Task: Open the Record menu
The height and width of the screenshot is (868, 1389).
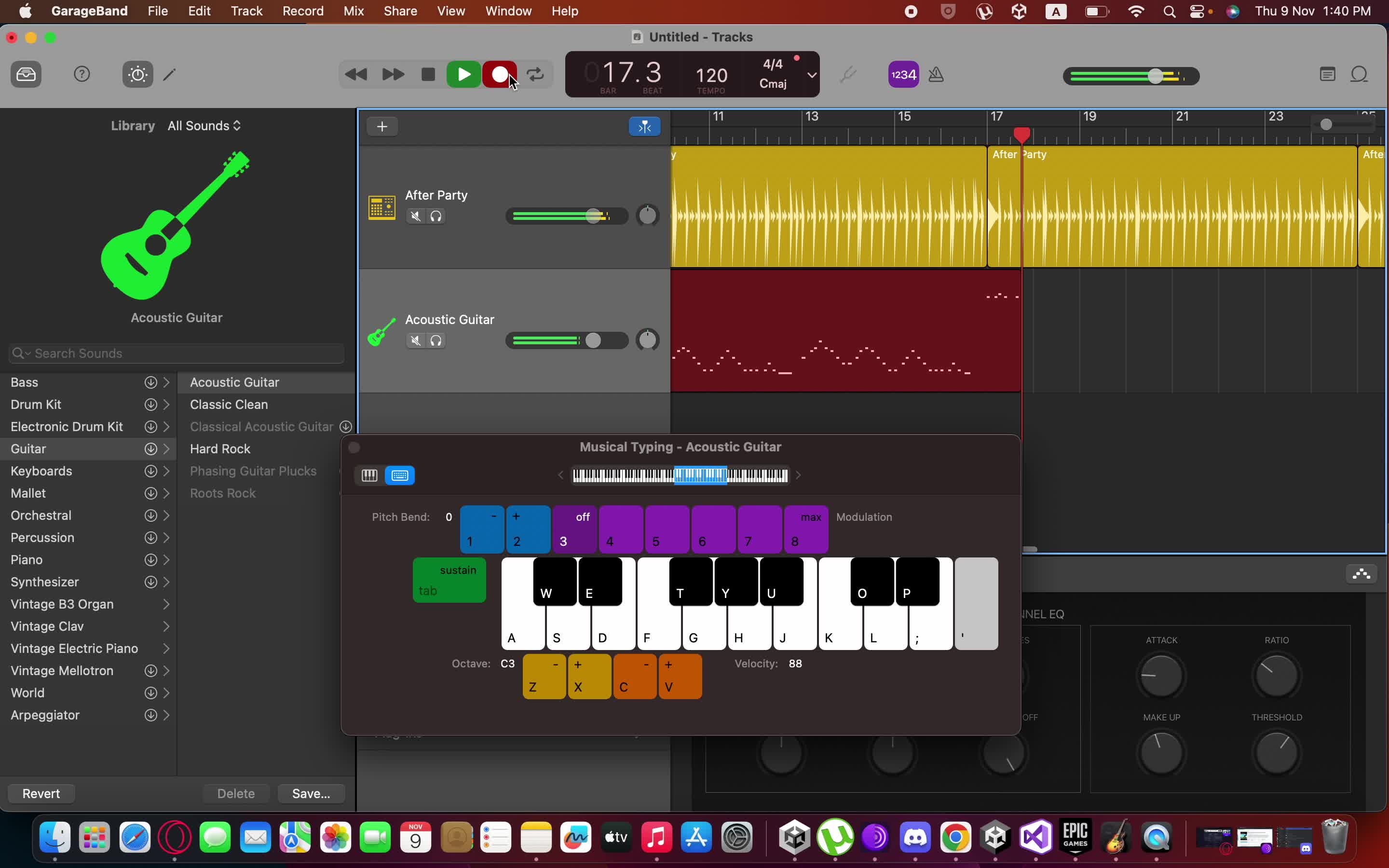Action: pos(303,11)
